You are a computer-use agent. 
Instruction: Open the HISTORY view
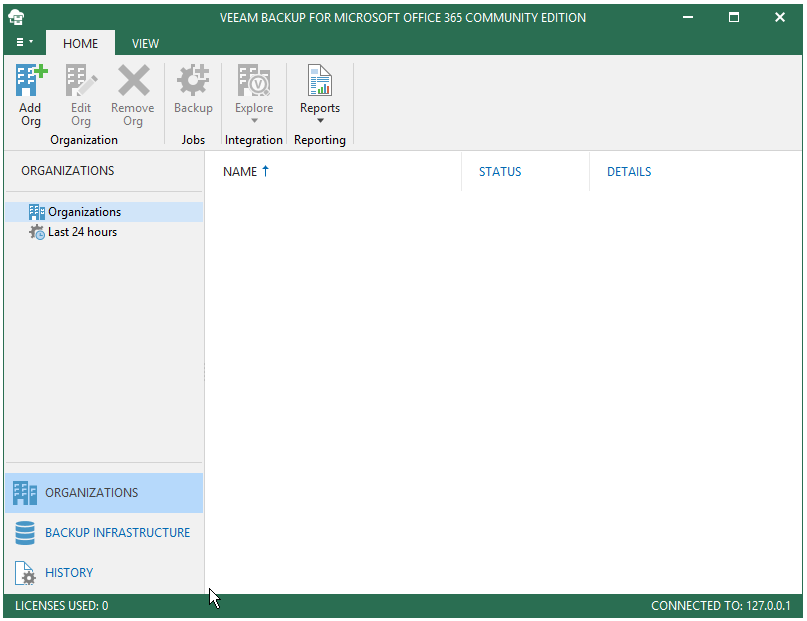click(x=104, y=573)
